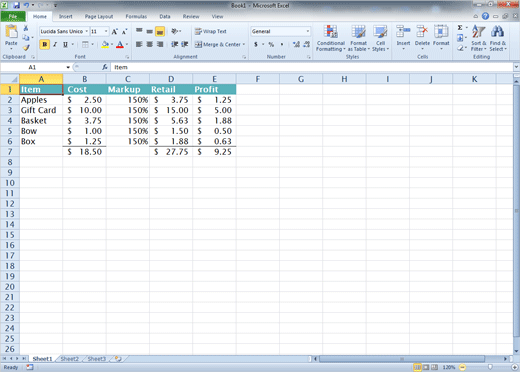Toggle Bold formatting
The image size is (520, 372).
point(44,44)
